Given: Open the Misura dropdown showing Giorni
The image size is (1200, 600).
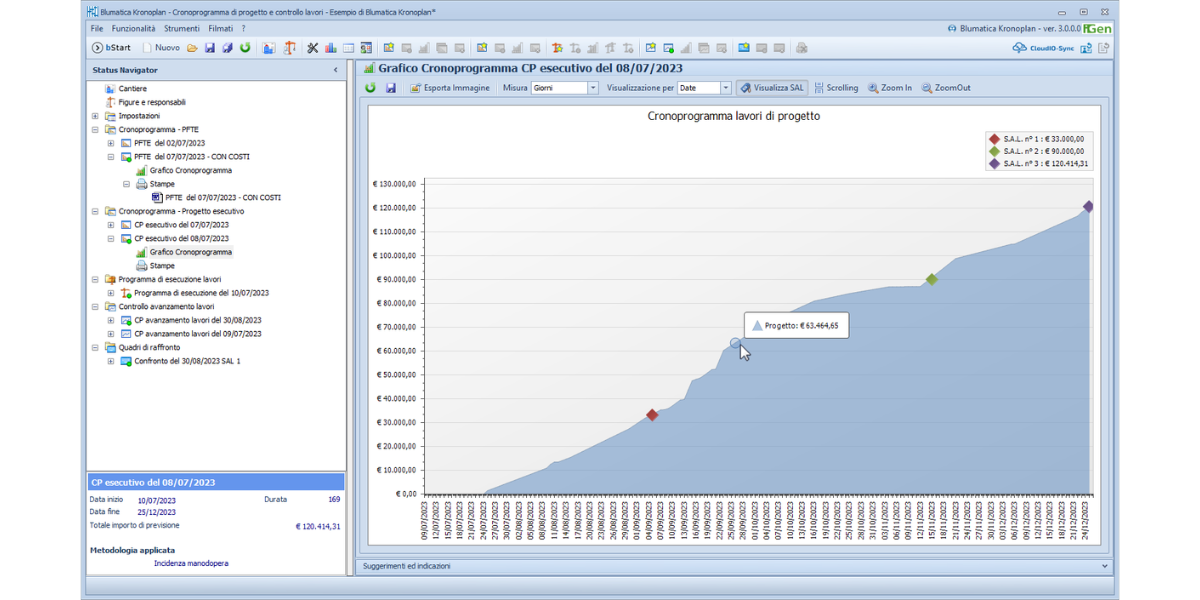Looking at the screenshot, I should [x=593, y=88].
